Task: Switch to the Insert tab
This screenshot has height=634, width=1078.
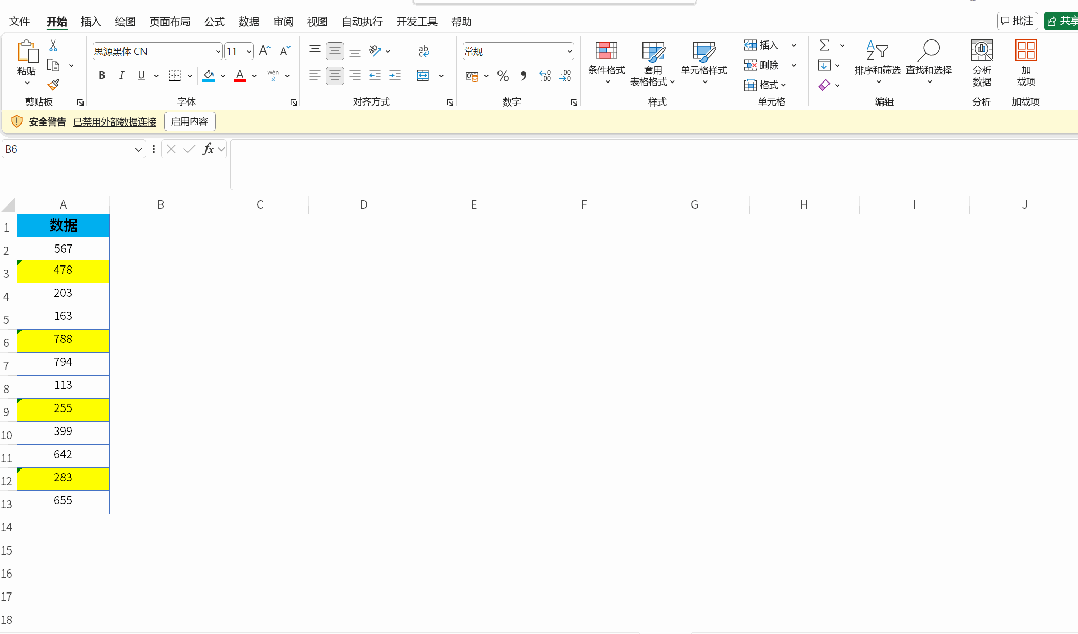Action: (x=91, y=21)
